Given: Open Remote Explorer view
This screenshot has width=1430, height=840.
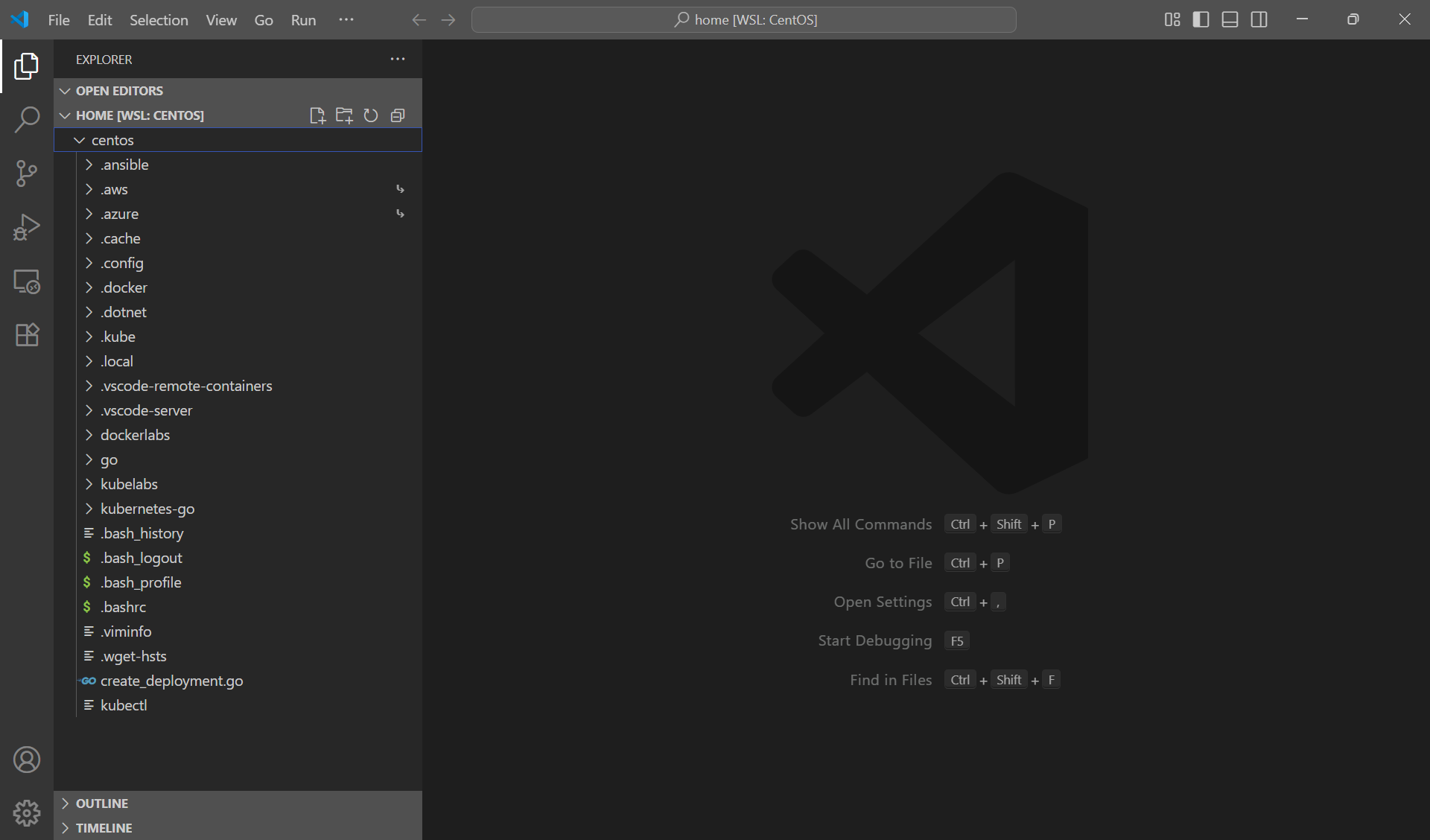Looking at the screenshot, I should pyautogui.click(x=27, y=281).
